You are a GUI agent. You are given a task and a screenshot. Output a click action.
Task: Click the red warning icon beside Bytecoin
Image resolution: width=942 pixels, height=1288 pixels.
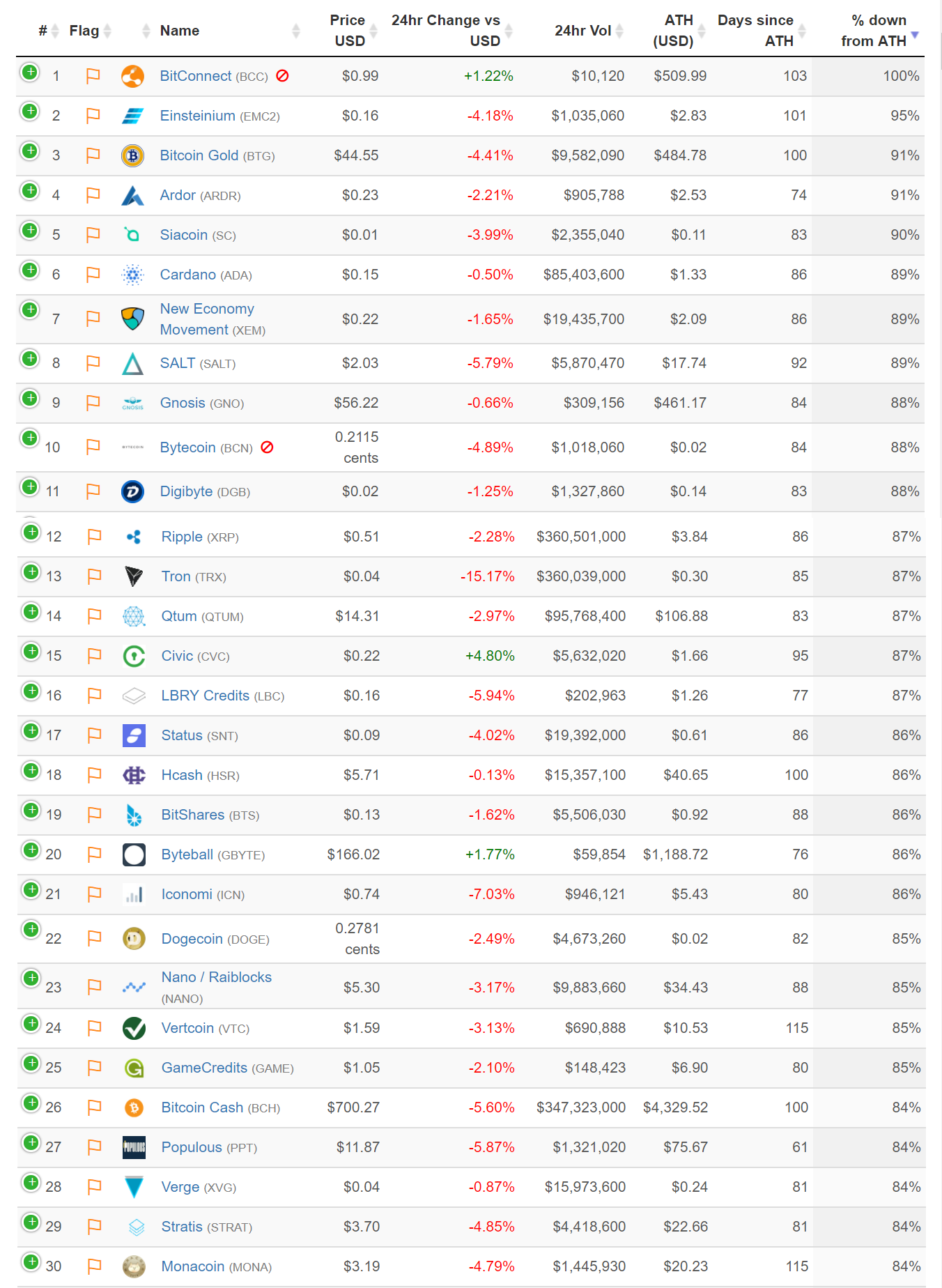coord(267,447)
